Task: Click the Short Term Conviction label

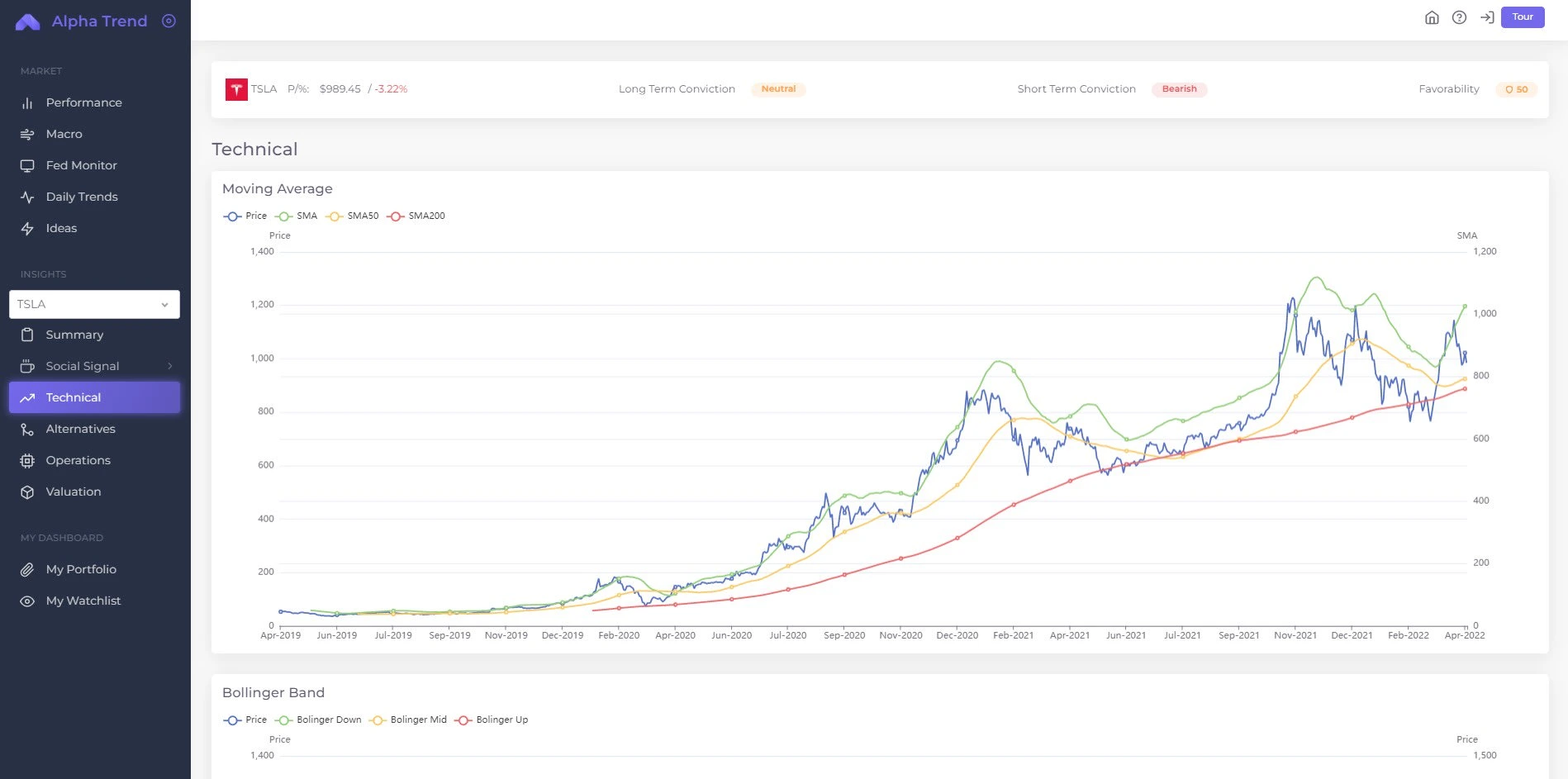Action: pyautogui.click(x=1076, y=89)
